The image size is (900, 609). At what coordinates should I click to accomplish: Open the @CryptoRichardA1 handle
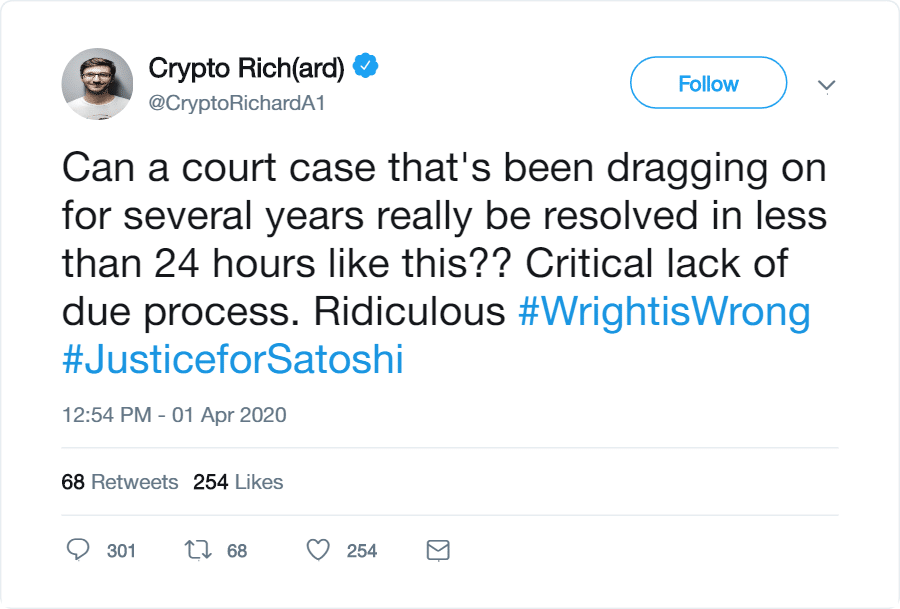click(238, 103)
